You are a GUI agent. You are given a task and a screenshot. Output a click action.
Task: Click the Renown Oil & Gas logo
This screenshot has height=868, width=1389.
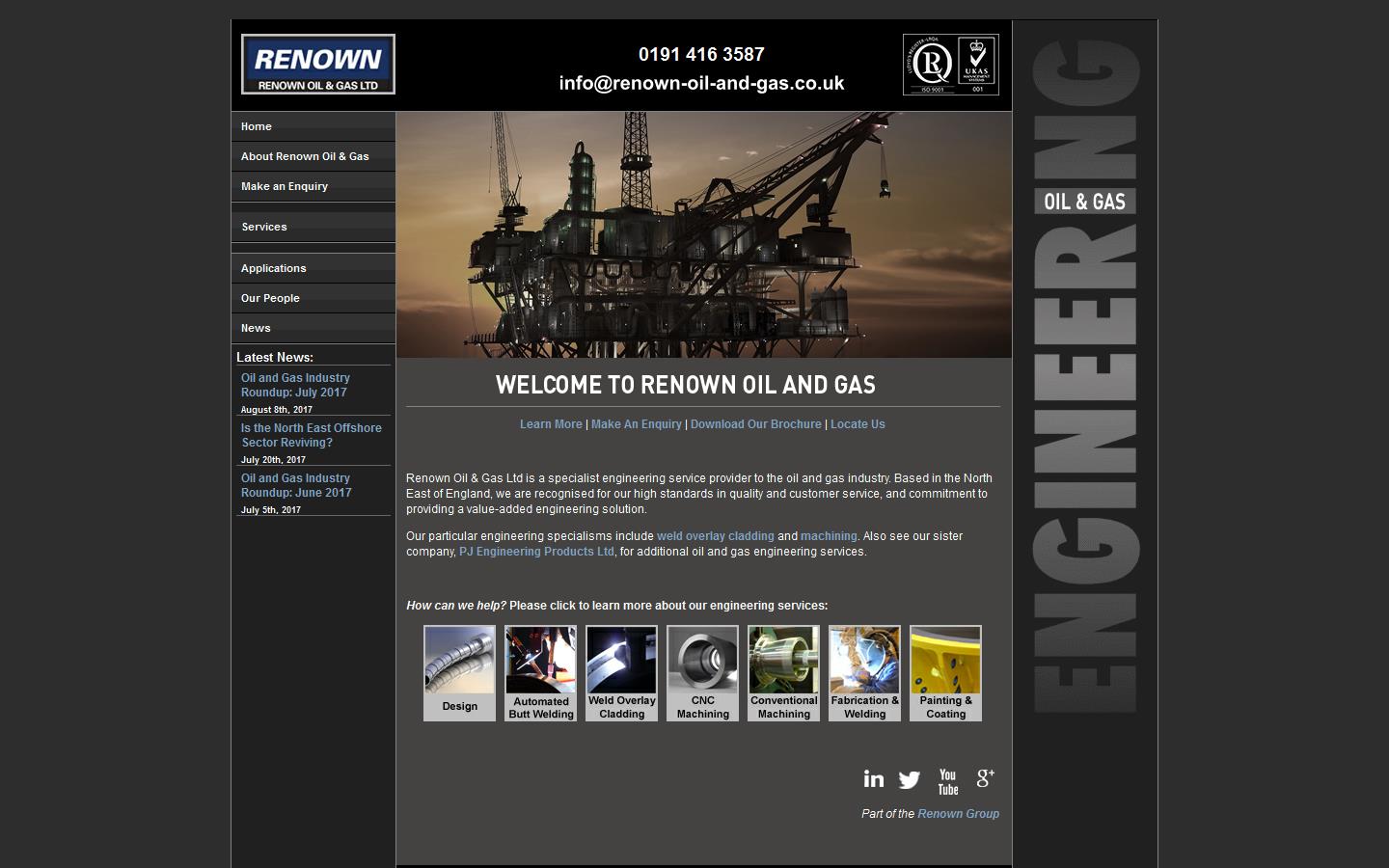click(x=317, y=64)
